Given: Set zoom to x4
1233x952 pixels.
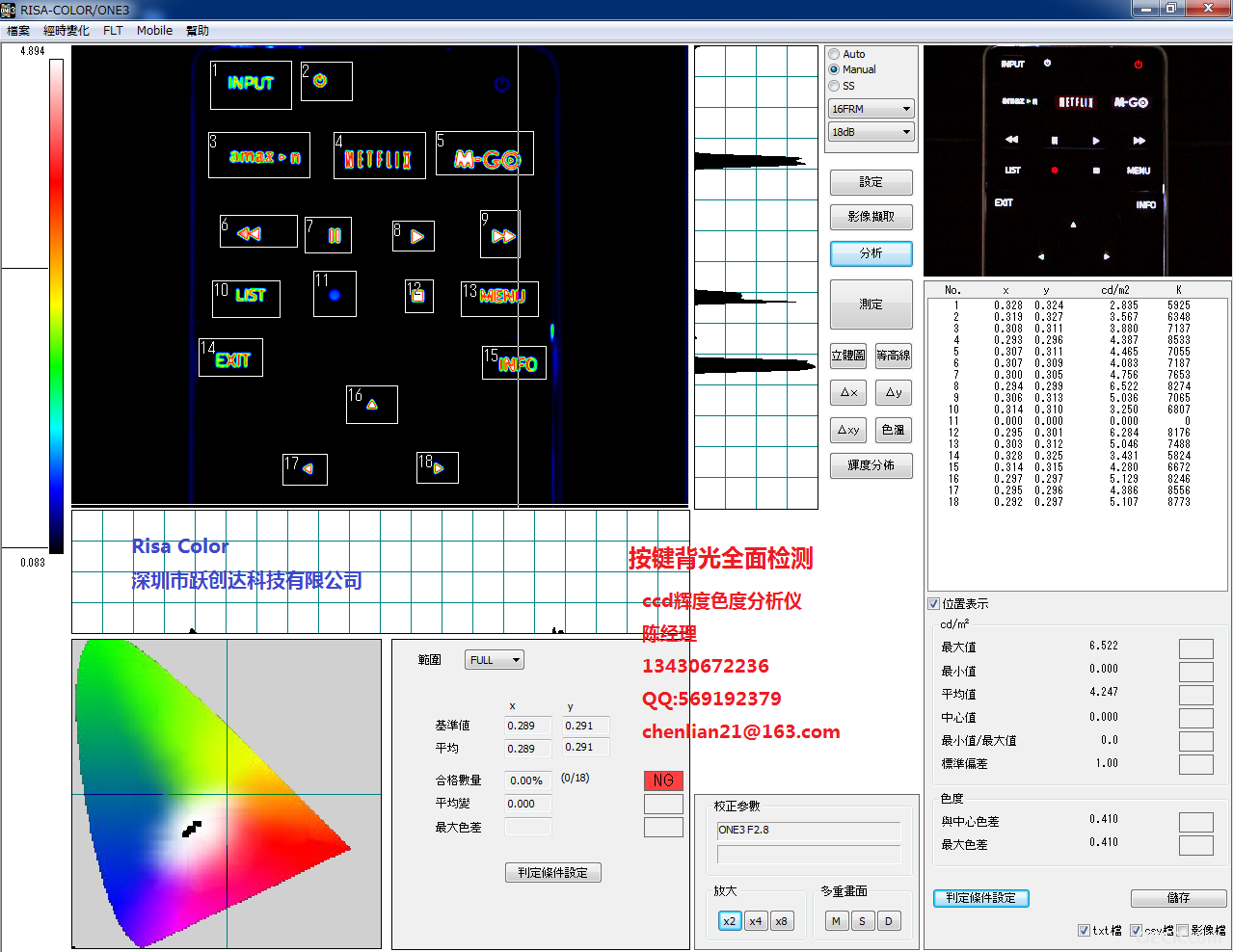Looking at the screenshot, I should click(x=756, y=921).
